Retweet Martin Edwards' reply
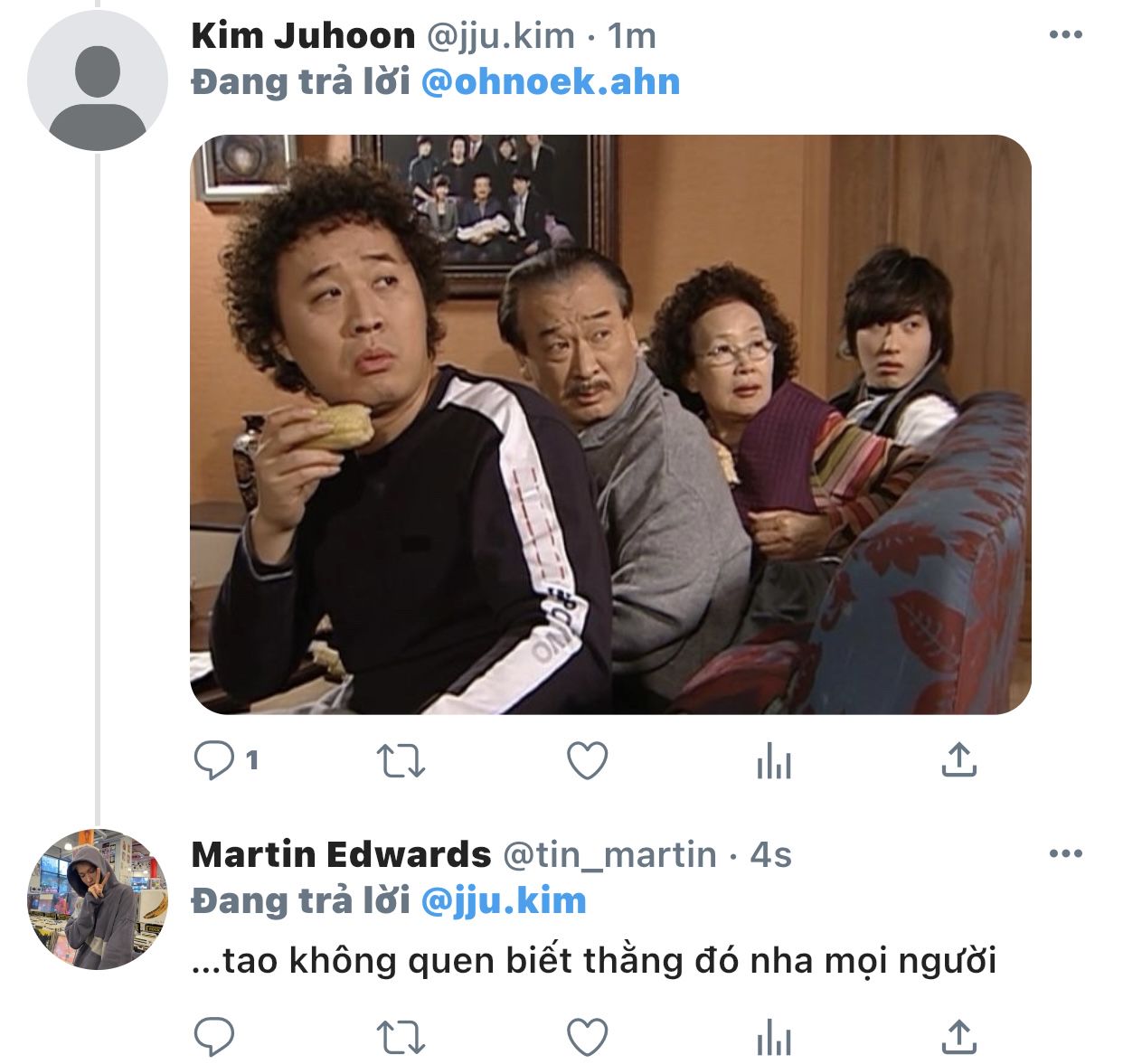 click(401, 1038)
